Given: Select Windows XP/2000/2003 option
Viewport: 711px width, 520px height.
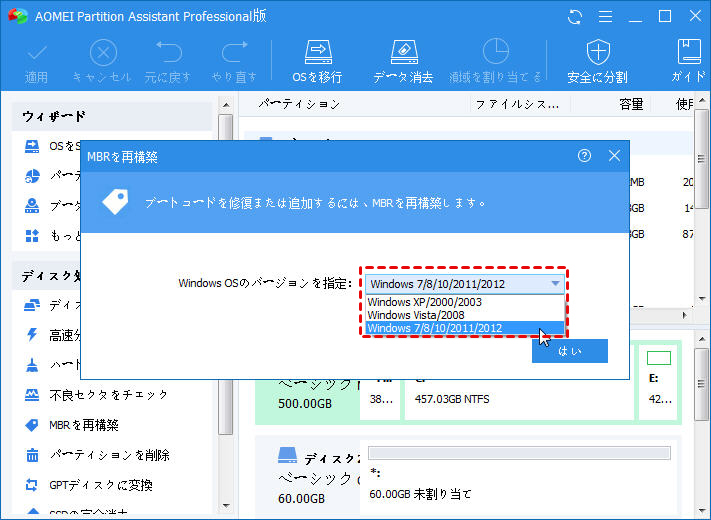Looking at the screenshot, I should (465, 302).
